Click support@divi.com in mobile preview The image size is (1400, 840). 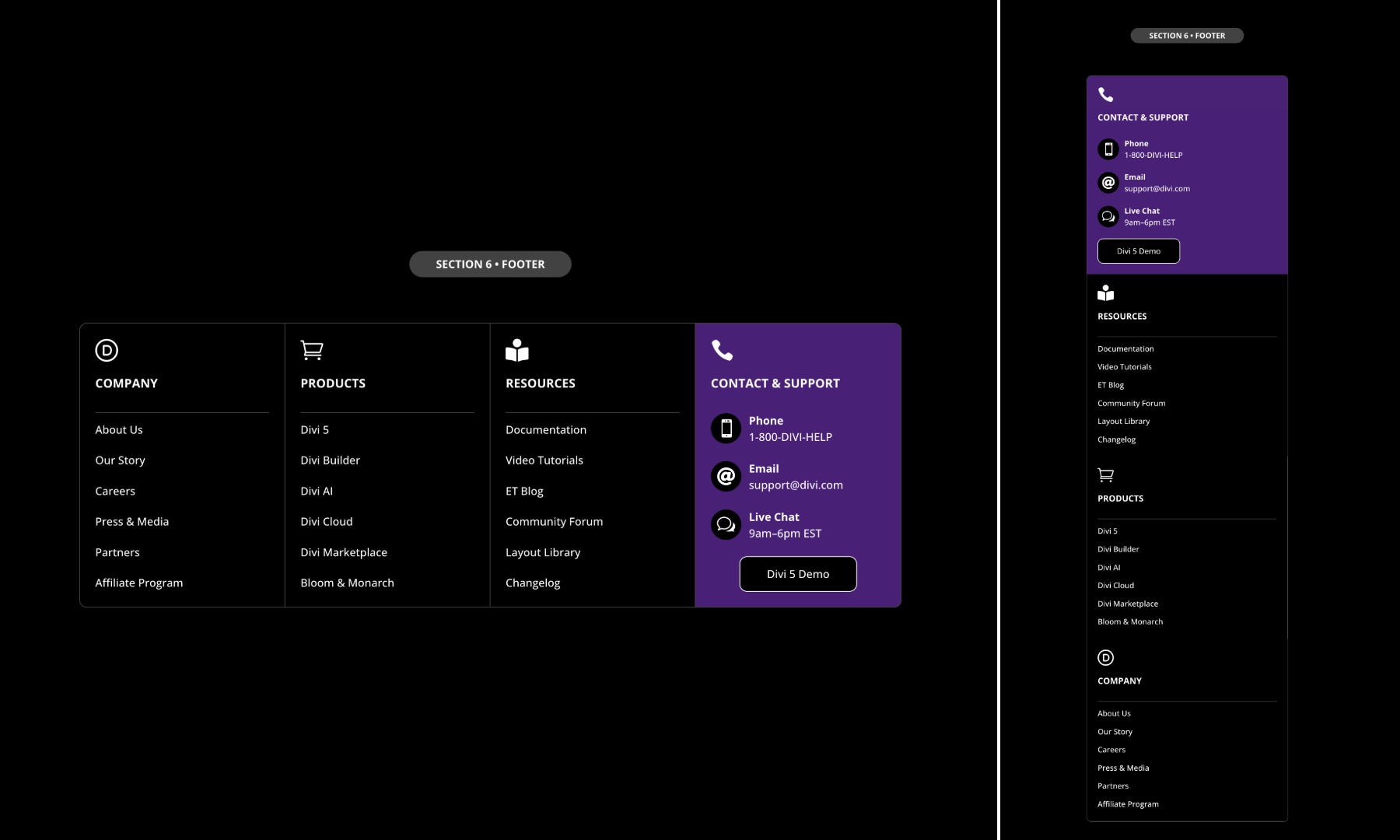[x=1157, y=189]
